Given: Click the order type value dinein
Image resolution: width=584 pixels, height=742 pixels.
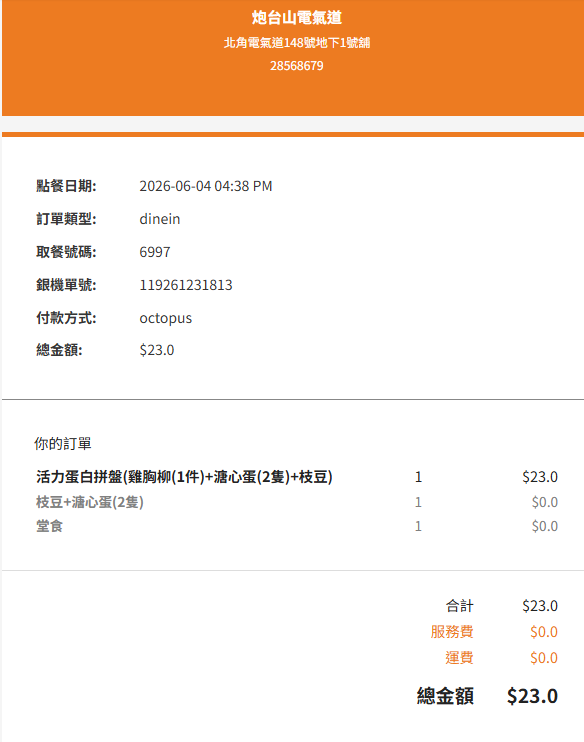Looking at the screenshot, I should (160, 219).
